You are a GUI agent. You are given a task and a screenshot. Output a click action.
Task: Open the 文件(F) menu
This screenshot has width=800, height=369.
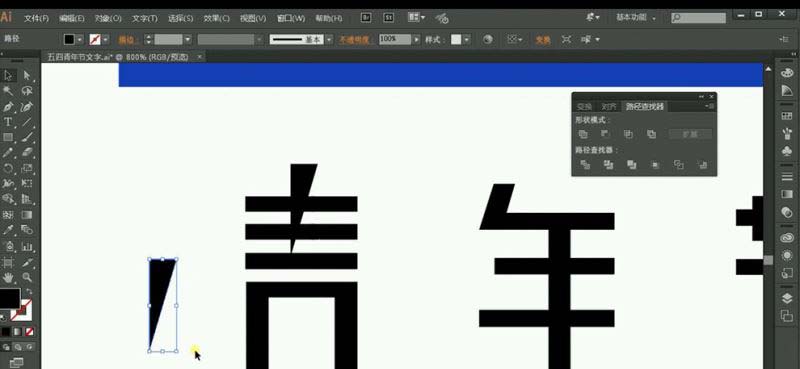36,18
